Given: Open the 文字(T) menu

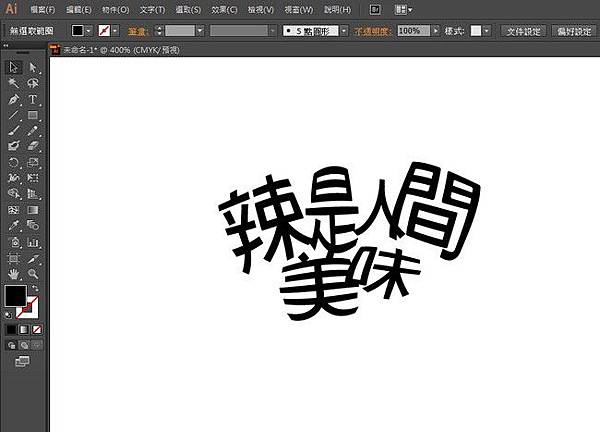Looking at the screenshot, I should pos(152,10).
